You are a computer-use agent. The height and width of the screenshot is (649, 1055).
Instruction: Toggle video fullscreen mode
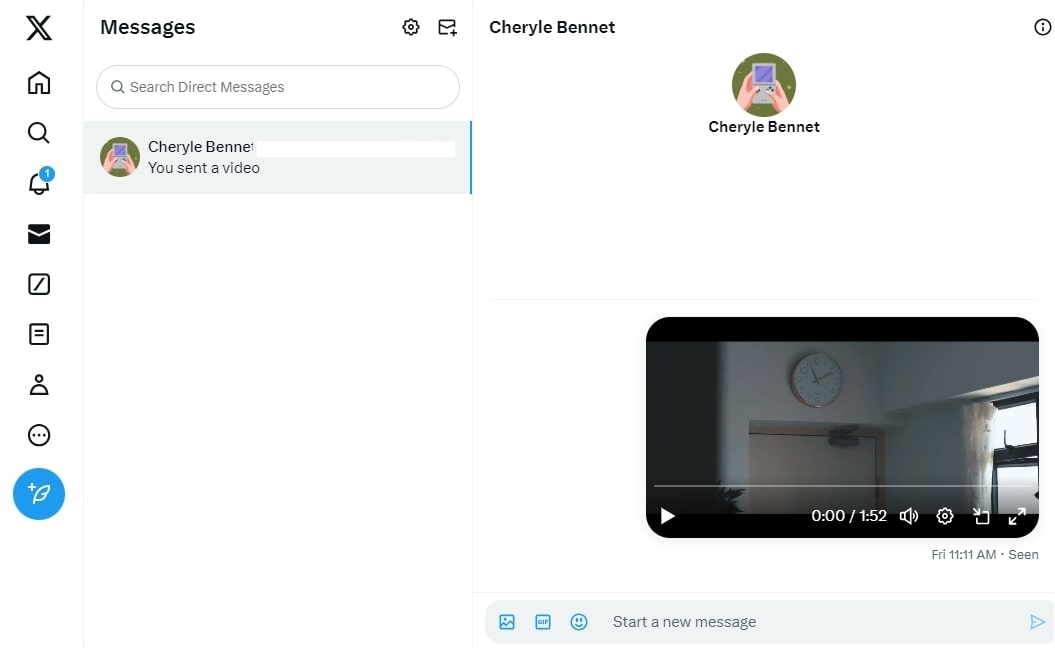[1017, 516]
